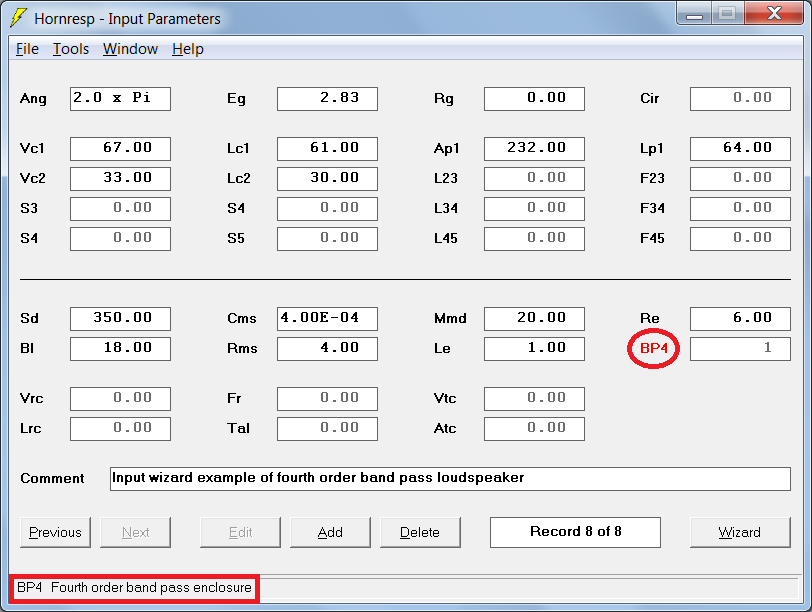Viewport: 812px width, 612px height.
Task: Open the Tools menu
Action: tap(71, 49)
